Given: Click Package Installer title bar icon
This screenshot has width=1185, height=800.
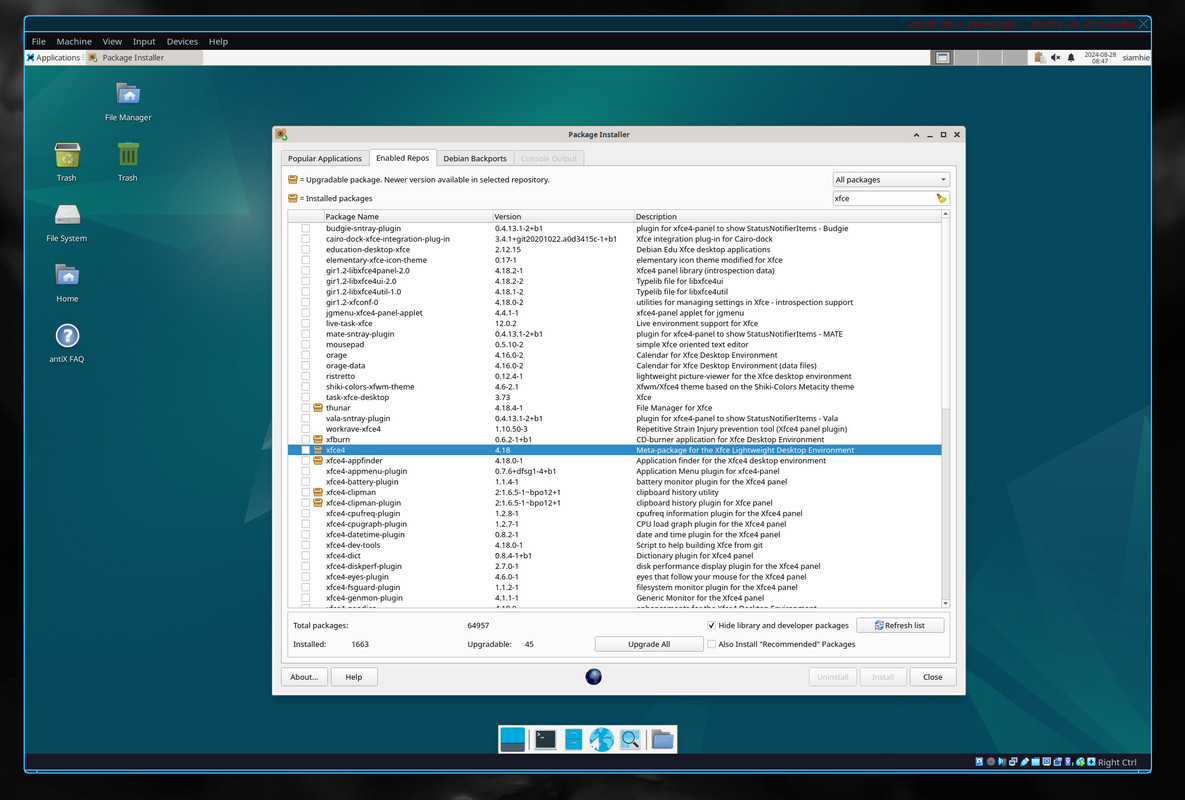Looking at the screenshot, I should (x=281, y=134).
